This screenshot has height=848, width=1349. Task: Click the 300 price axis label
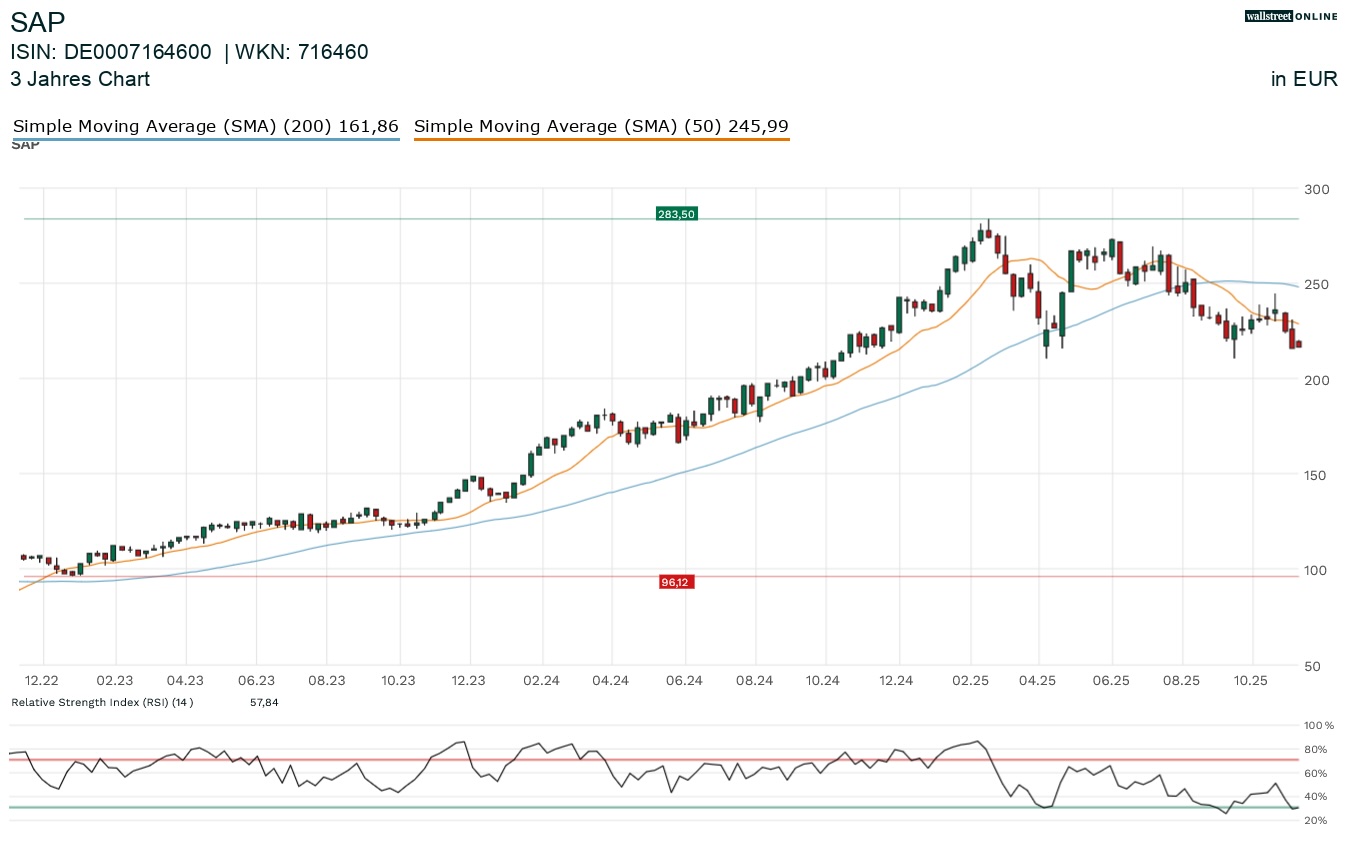point(1318,189)
